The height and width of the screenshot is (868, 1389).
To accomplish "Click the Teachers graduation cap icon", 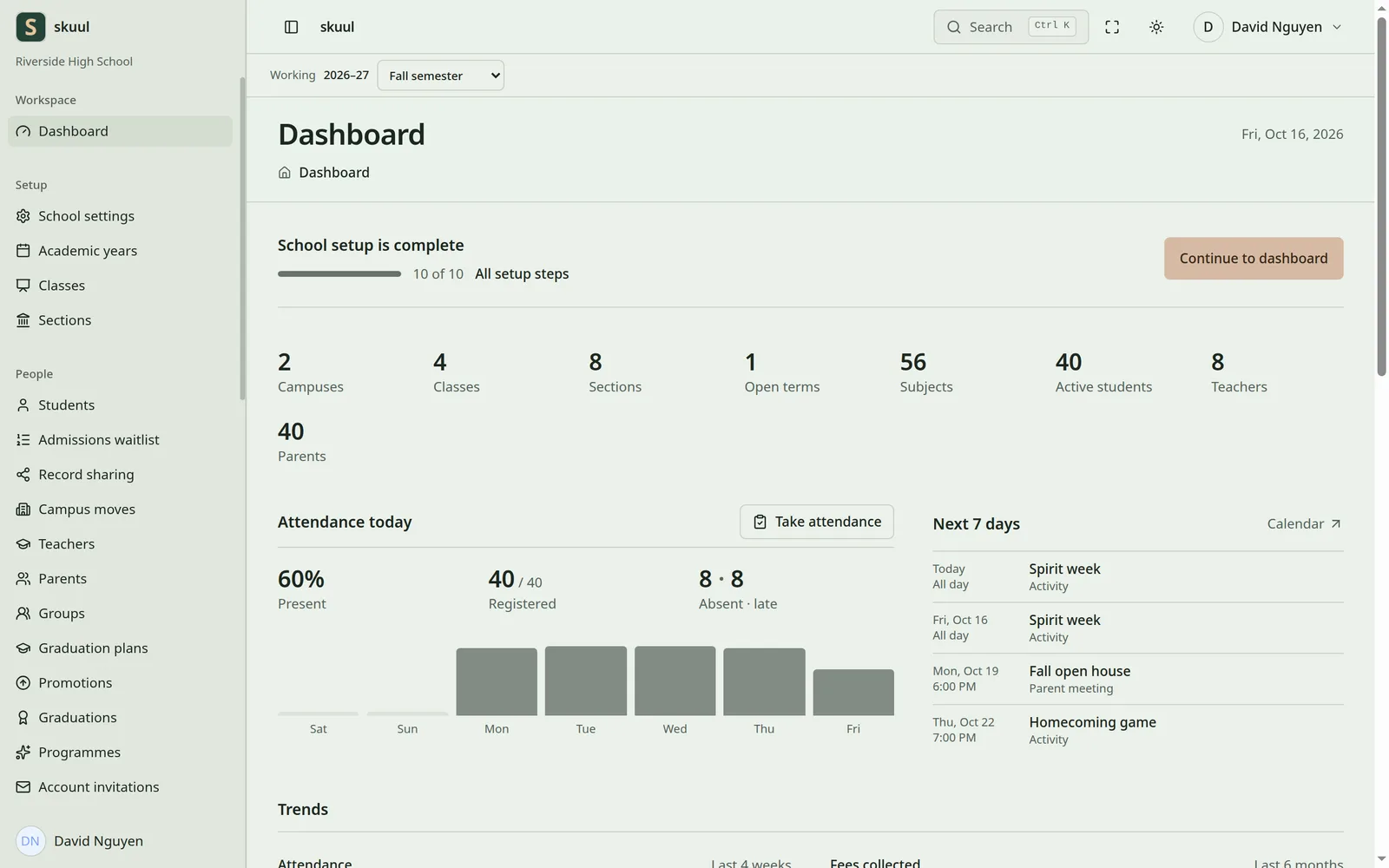I will point(23,544).
